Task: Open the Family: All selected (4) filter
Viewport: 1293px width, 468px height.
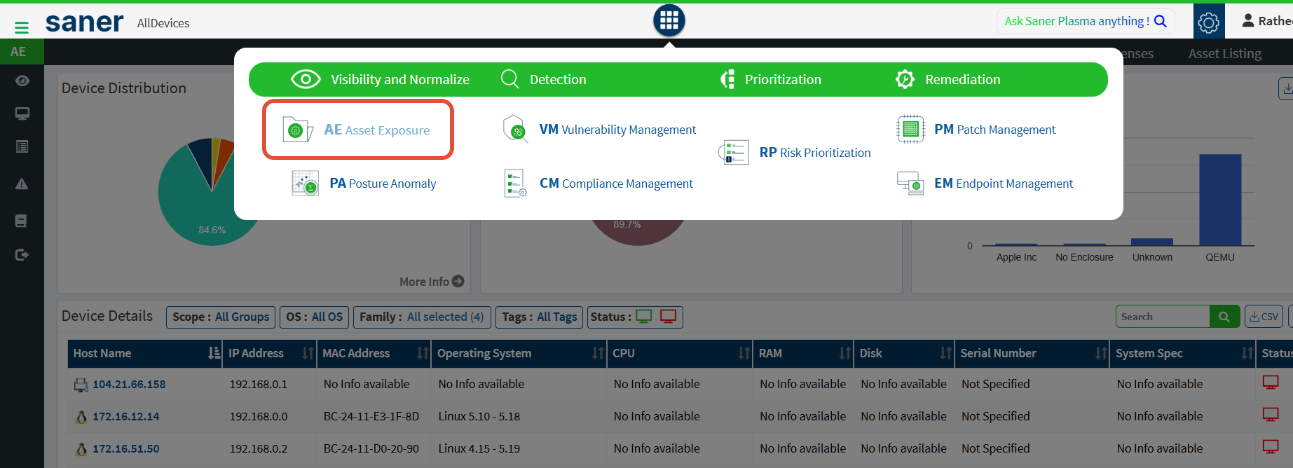Action: (x=422, y=317)
